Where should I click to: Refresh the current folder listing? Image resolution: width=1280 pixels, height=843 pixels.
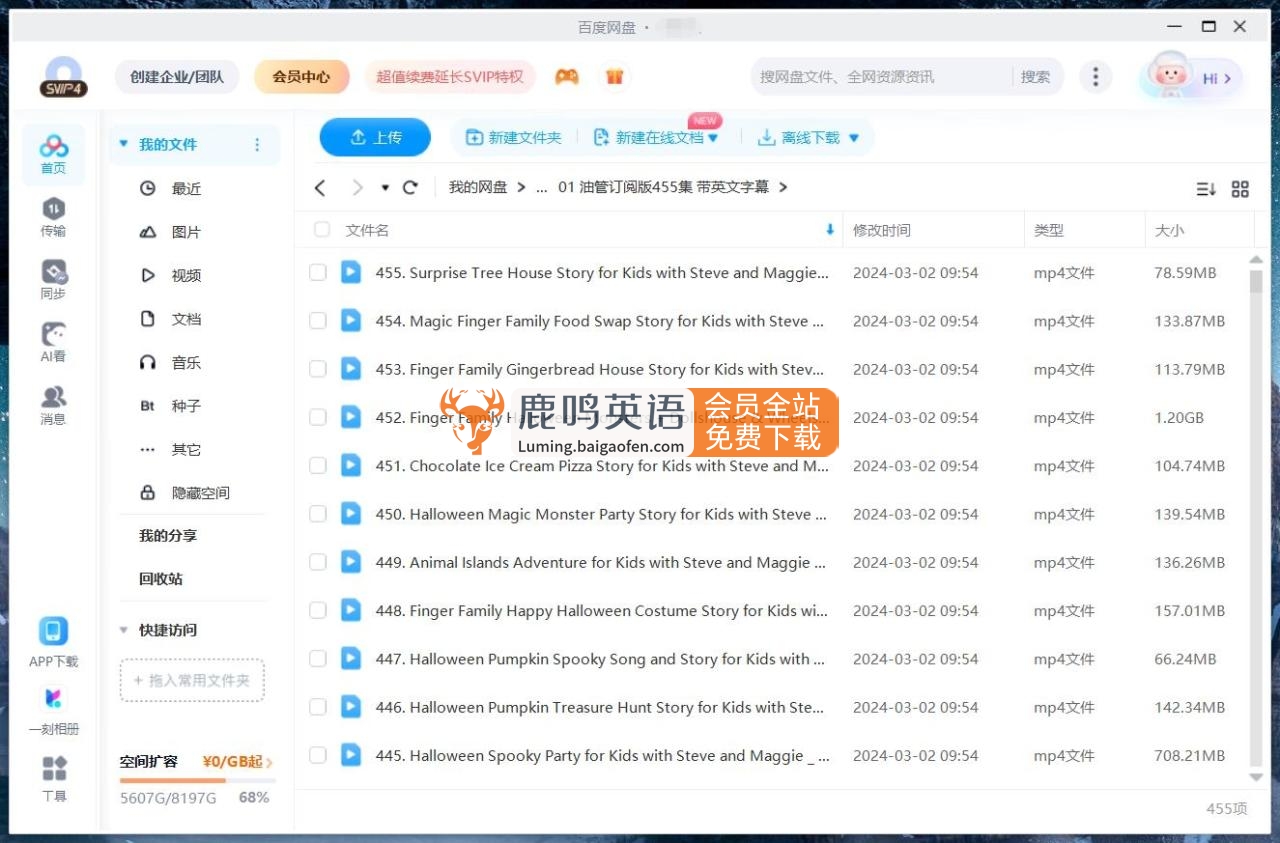(410, 187)
